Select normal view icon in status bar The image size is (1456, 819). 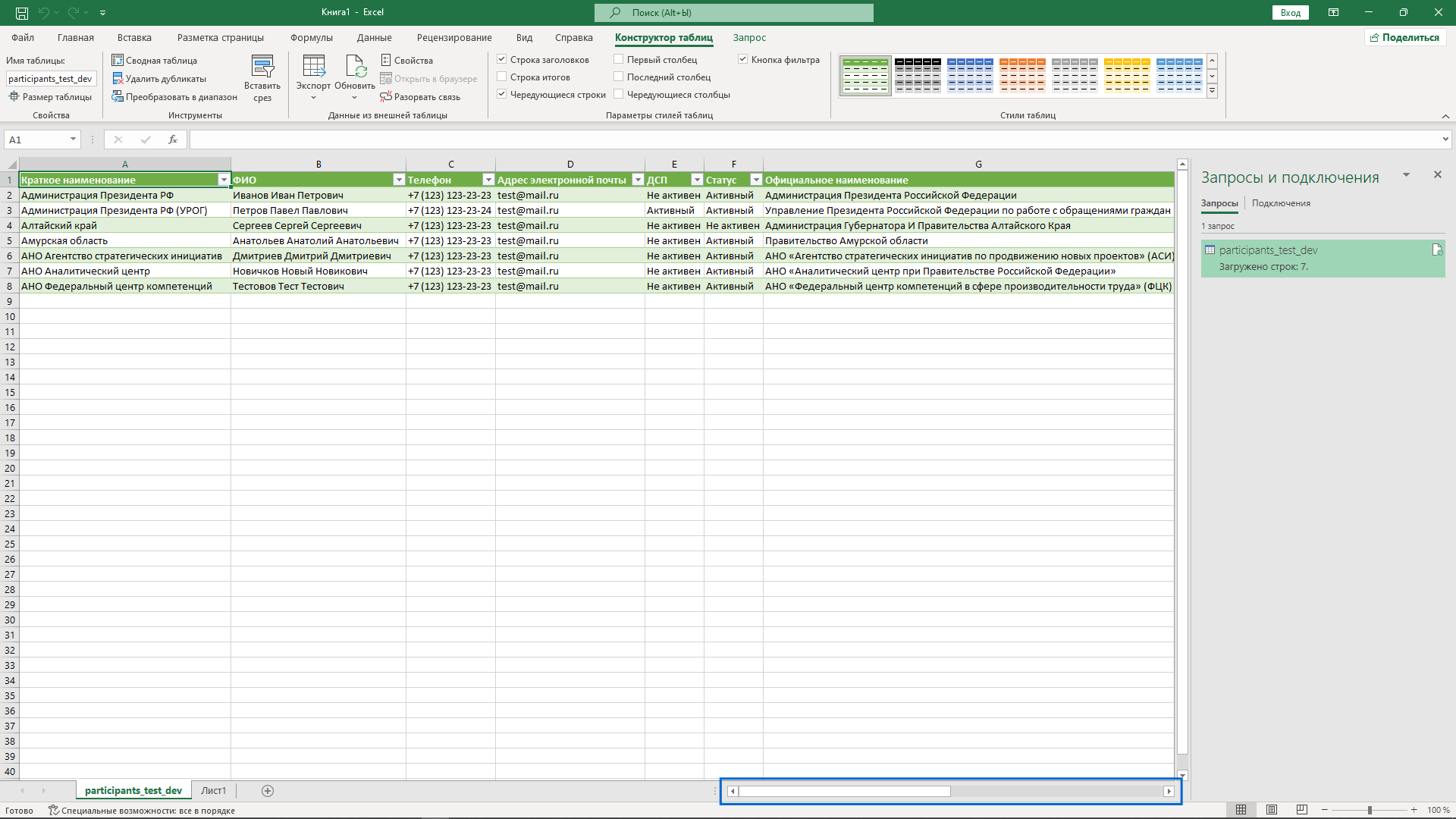coord(1241,810)
